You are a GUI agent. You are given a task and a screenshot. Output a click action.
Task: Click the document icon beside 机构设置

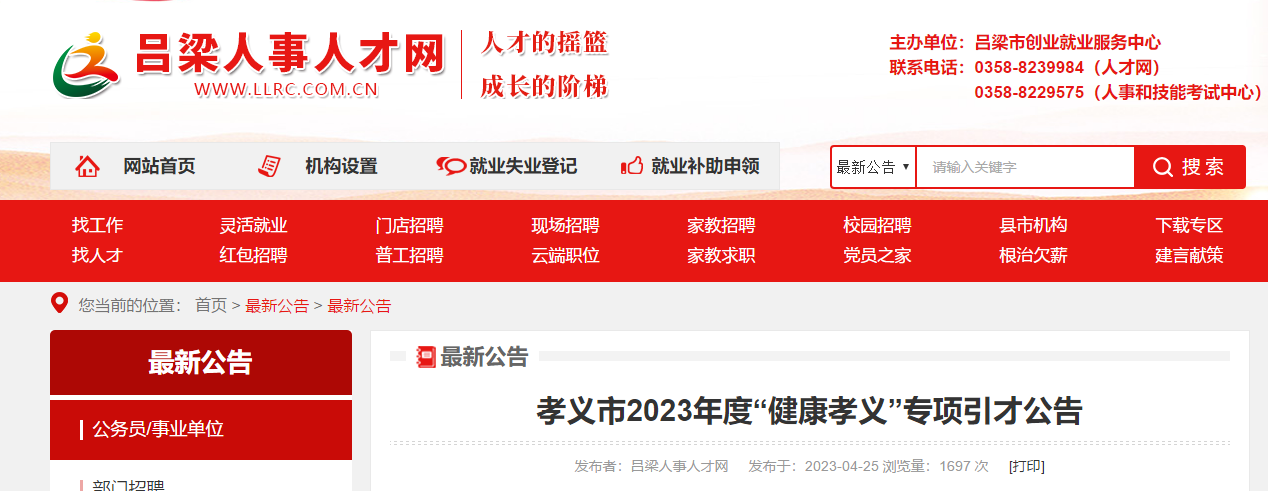click(x=269, y=166)
